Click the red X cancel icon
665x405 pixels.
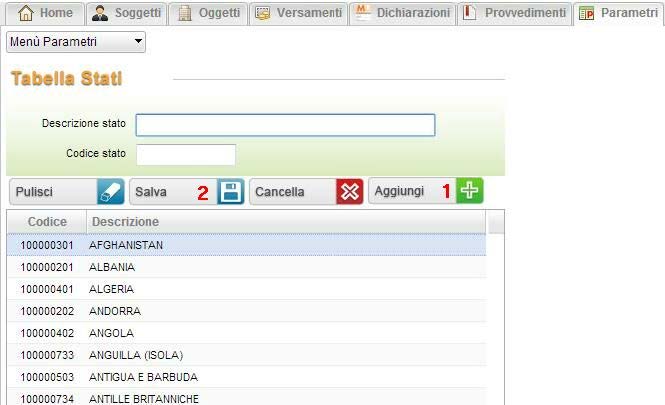(x=350, y=192)
